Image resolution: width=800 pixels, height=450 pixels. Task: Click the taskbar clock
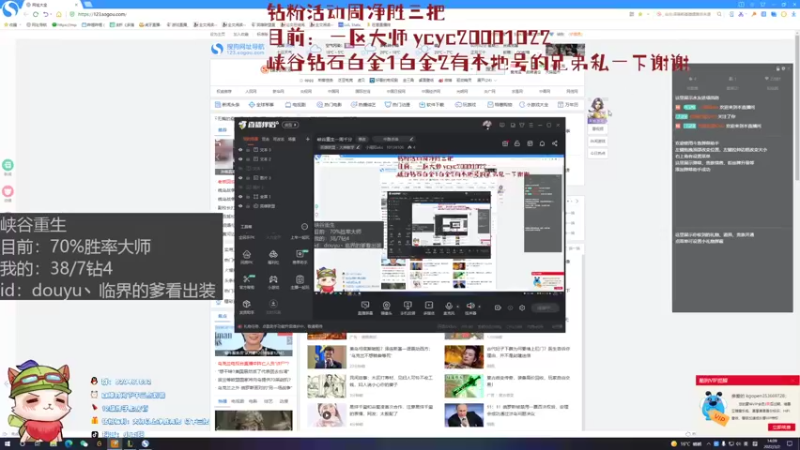(x=772, y=444)
